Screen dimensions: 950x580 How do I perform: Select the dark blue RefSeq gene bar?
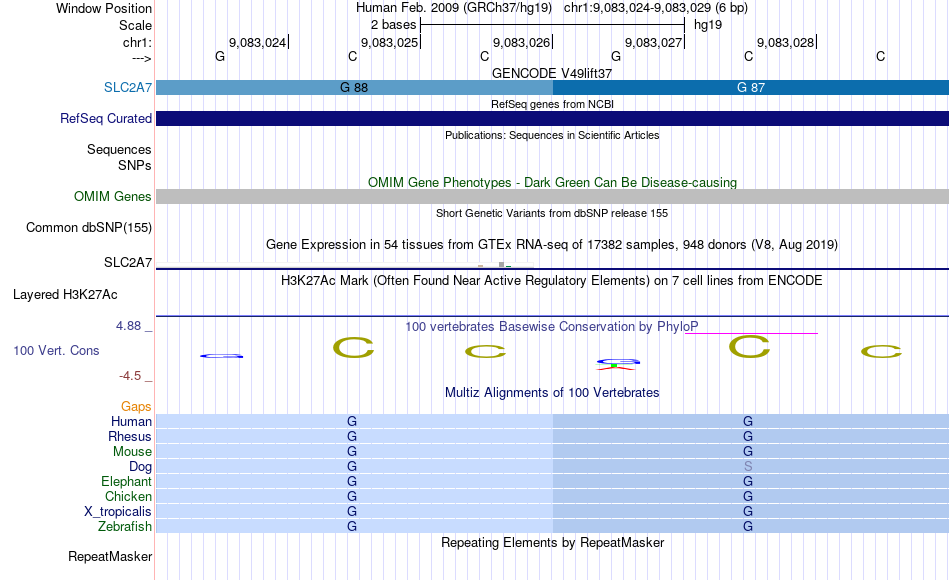(x=553, y=118)
